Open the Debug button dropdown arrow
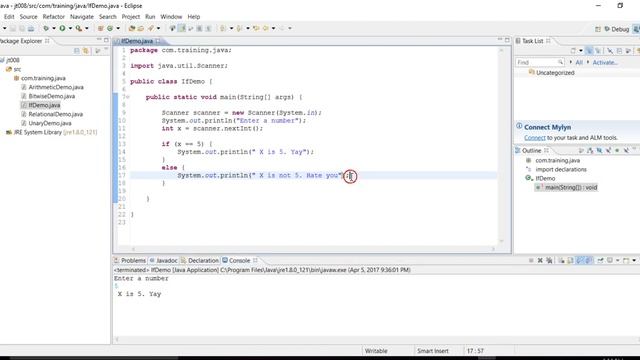 point(54,28)
